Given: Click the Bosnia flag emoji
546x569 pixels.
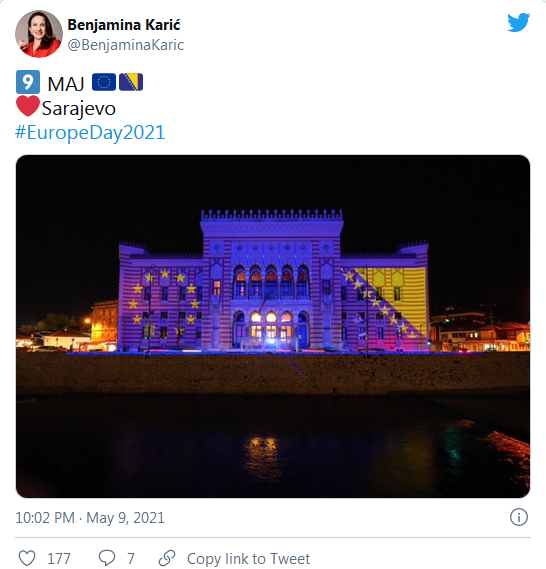Looking at the screenshot, I should point(131,82).
